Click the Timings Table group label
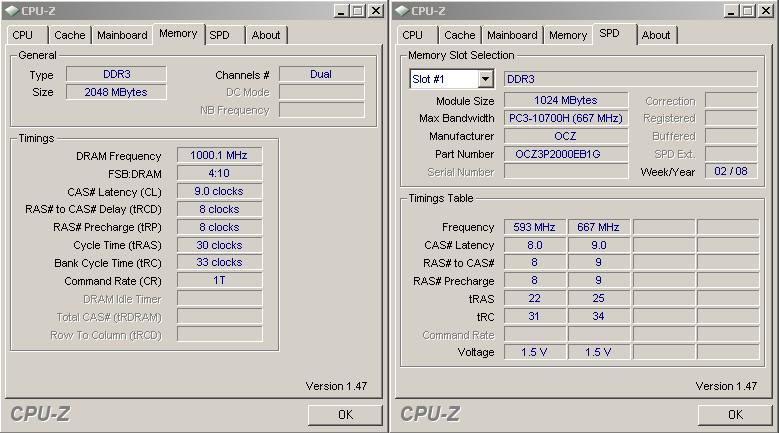The height and width of the screenshot is (433, 779). (441, 198)
